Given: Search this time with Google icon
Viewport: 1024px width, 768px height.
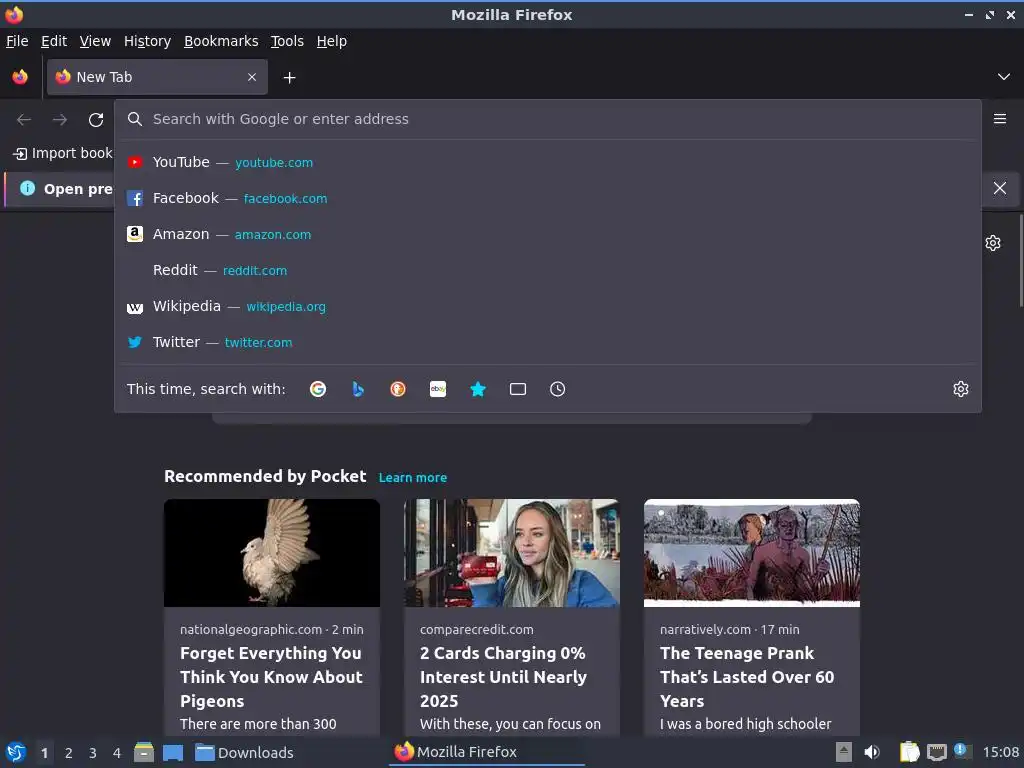Looking at the screenshot, I should click(318, 389).
